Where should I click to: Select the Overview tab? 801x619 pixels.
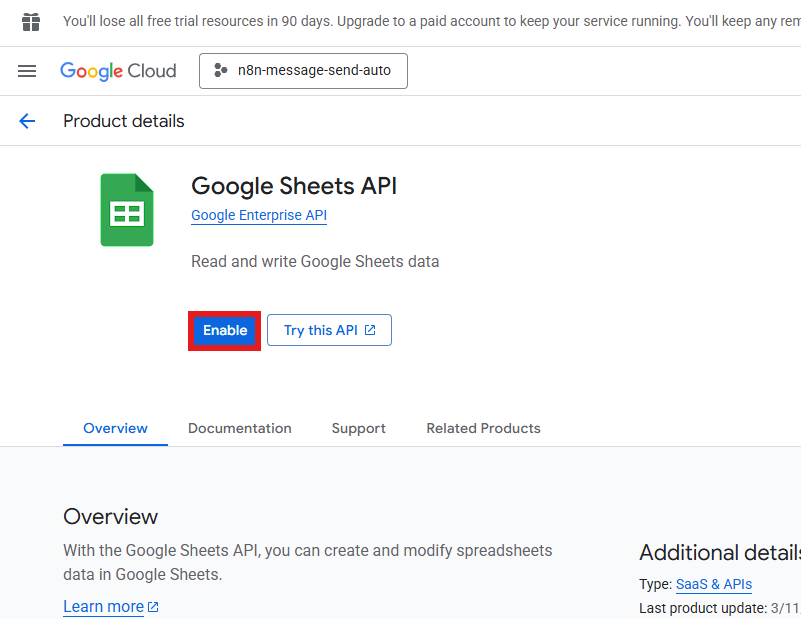115,428
